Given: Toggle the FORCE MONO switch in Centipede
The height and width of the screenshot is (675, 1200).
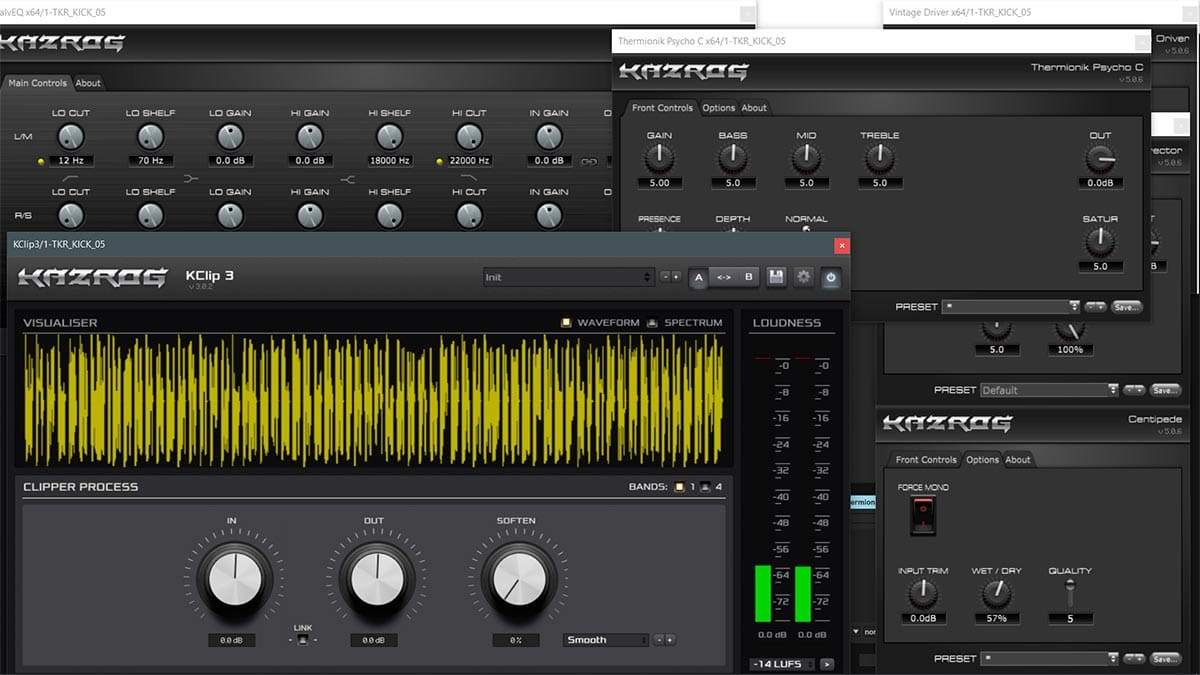Looking at the screenshot, I should coord(923,515).
